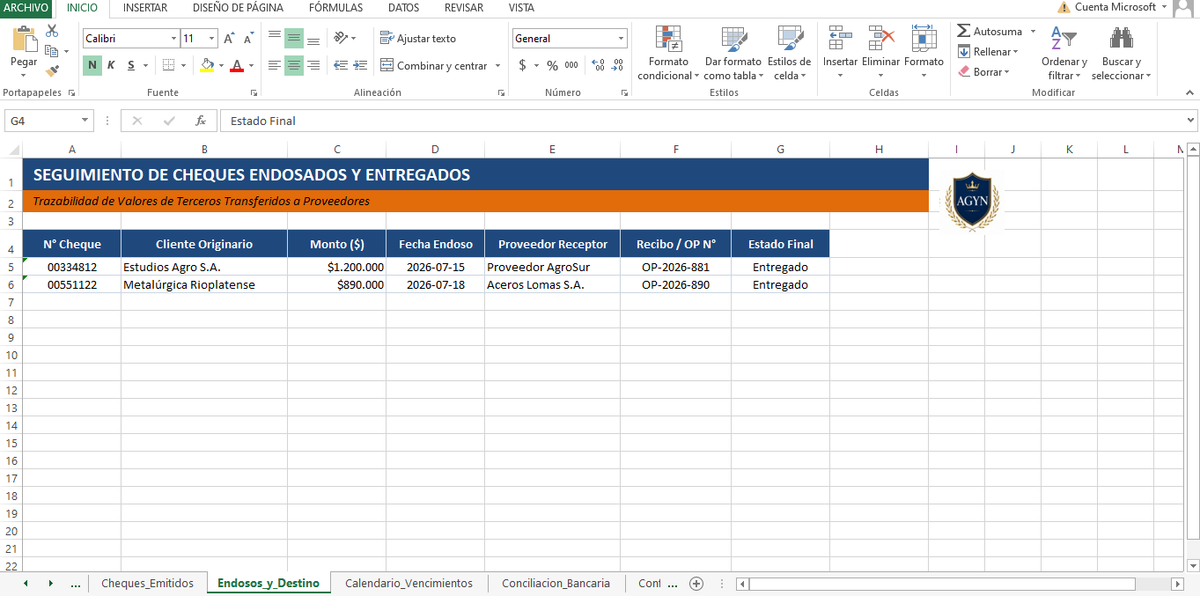
Task: Open the ARCHIVO tab
Action: (x=26, y=8)
